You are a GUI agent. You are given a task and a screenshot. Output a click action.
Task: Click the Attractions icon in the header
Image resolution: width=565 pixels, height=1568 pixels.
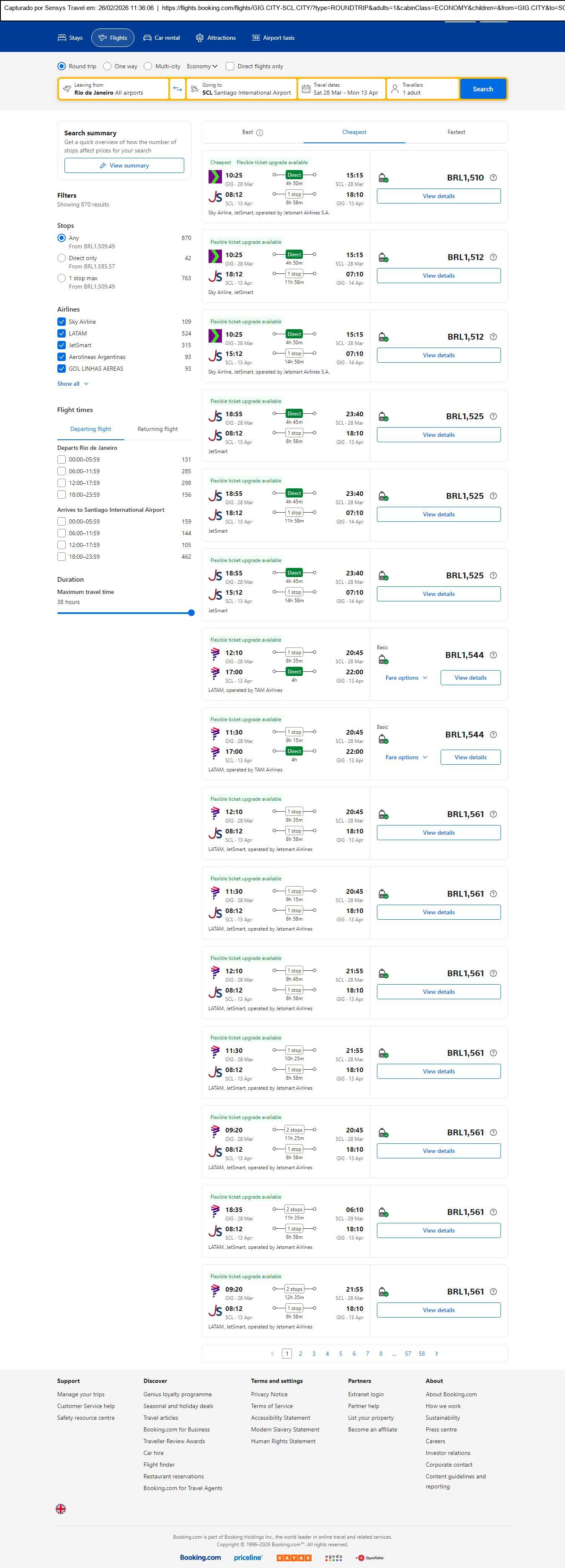200,38
